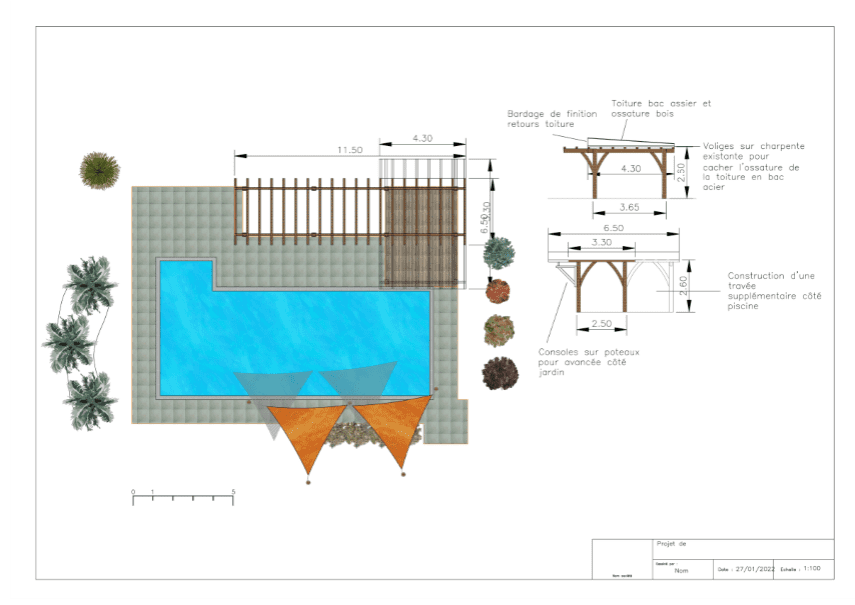
Task: Click the 11.50 dimension label
Action: coord(349,149)
